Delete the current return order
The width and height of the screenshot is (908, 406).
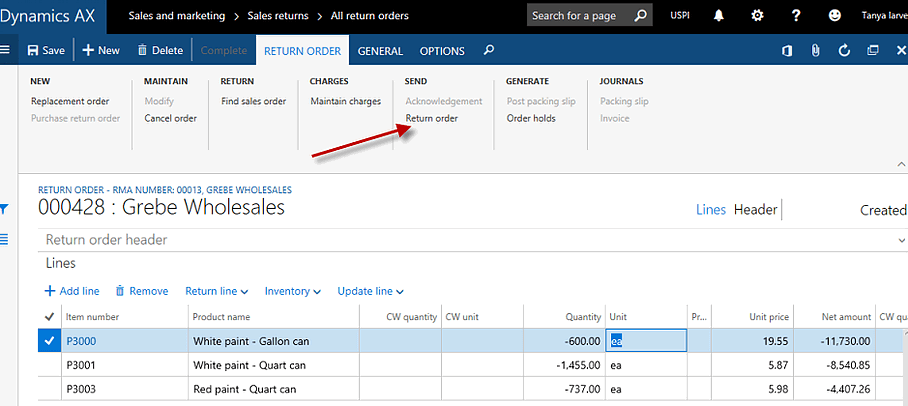[x=160, y=50]
